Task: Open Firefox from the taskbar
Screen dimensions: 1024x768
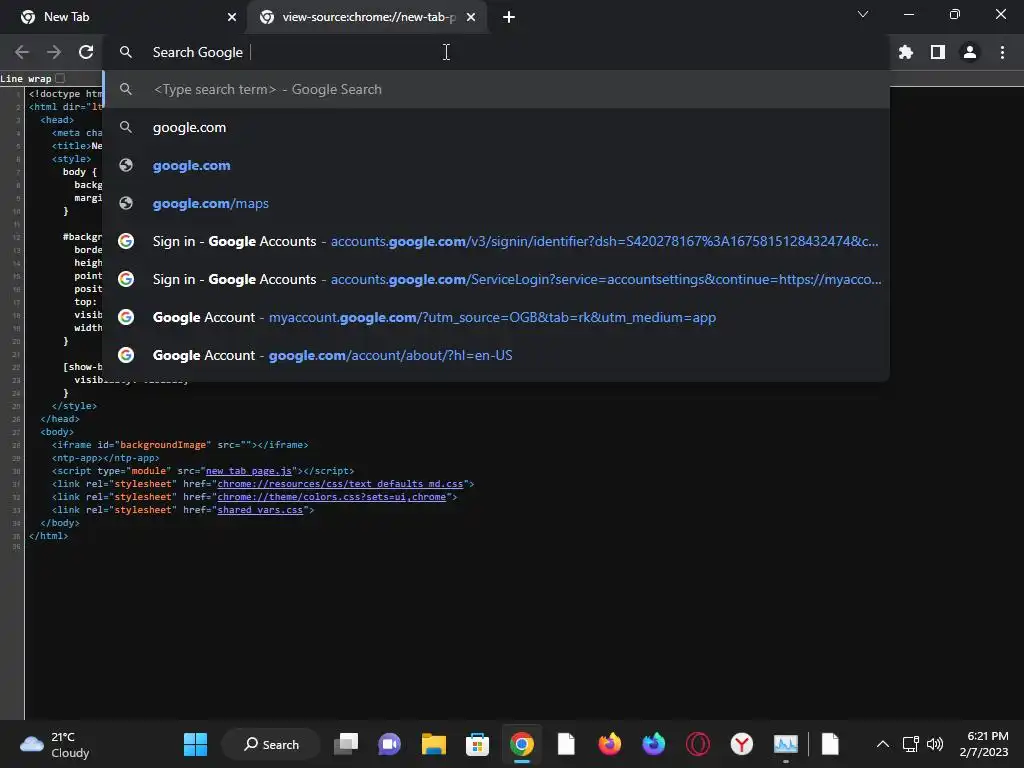Action: coord(610,744)
